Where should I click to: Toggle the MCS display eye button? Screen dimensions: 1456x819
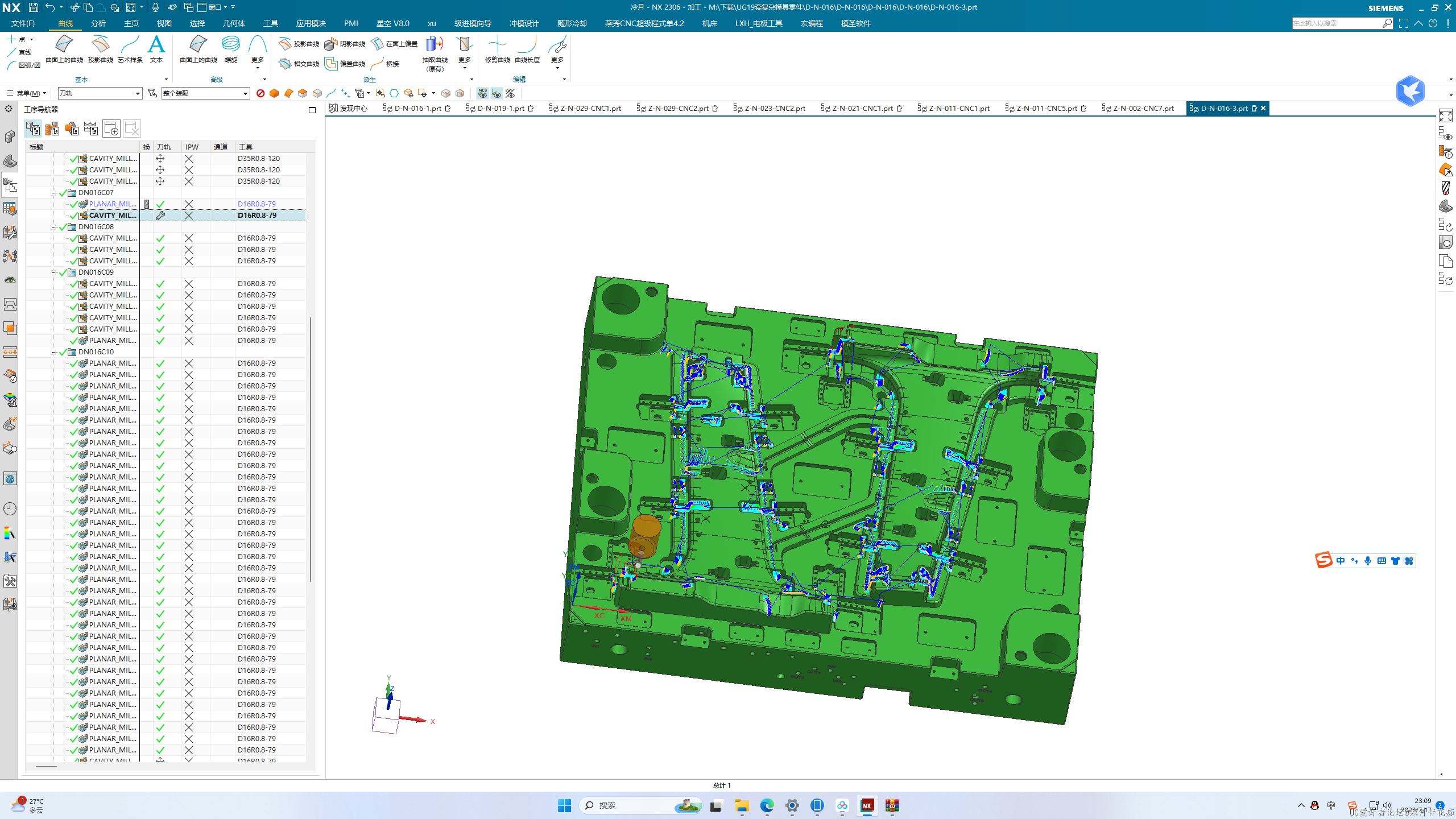point(482,93)
